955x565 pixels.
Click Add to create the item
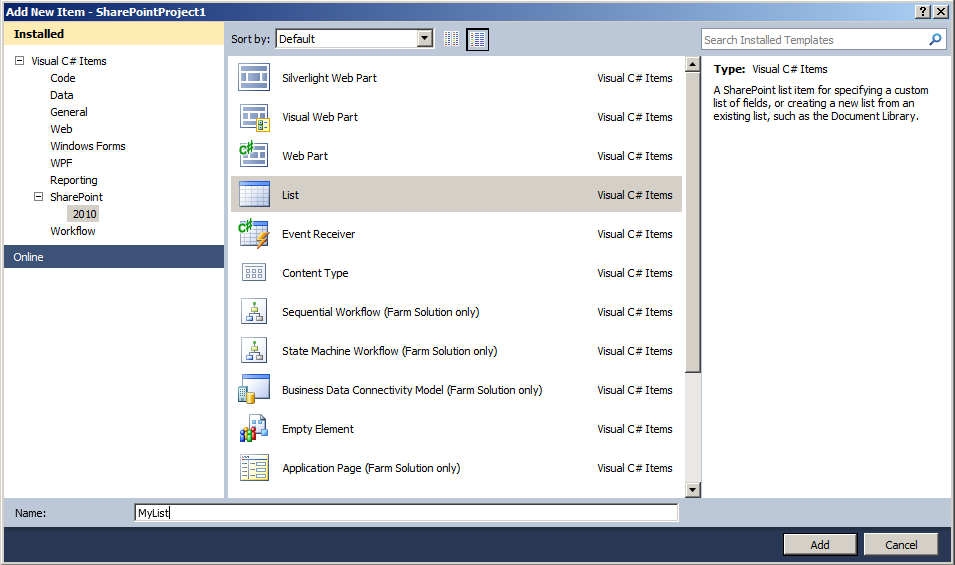coord(820,544)
